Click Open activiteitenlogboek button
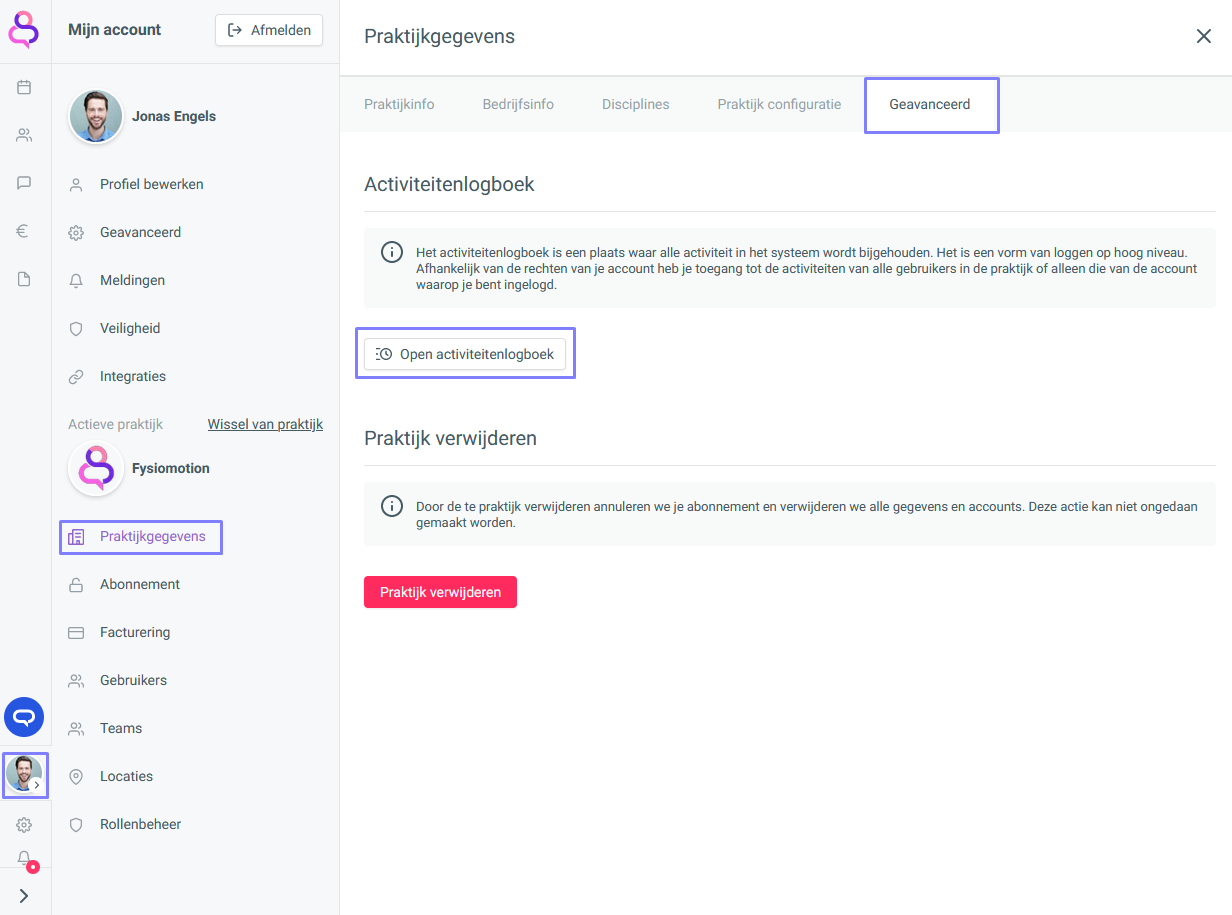Viewport: 1232px width, 915px height. (x=465, y=354)
